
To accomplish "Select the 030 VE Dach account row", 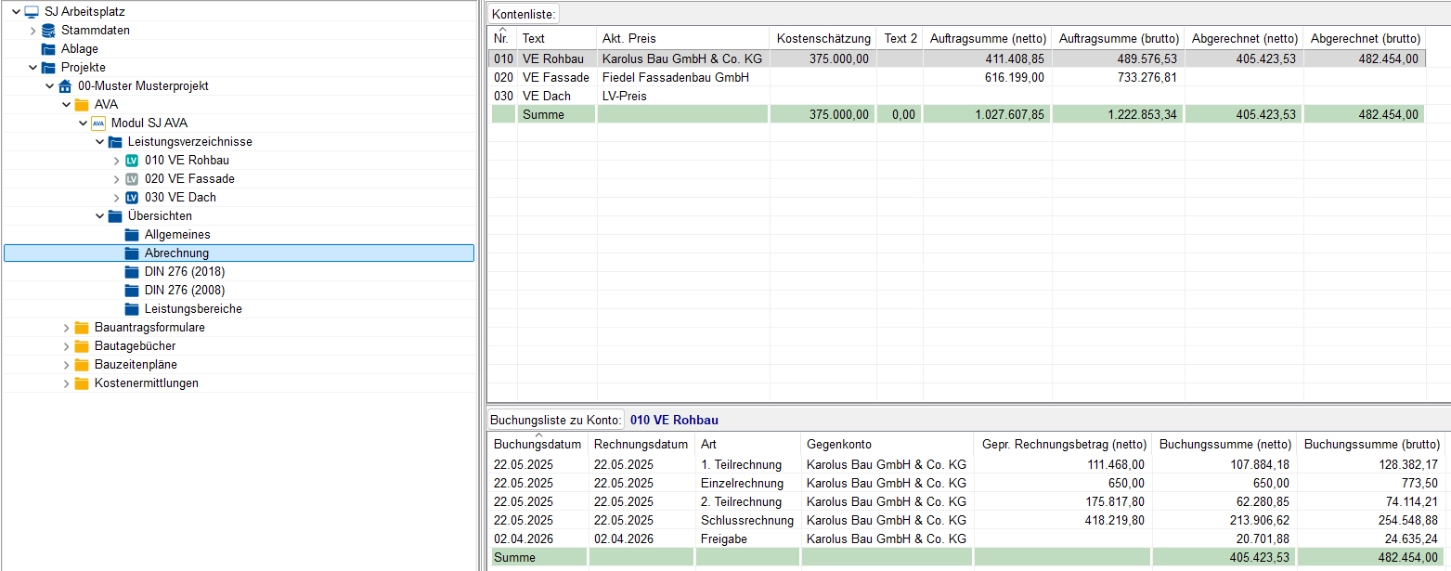I will tap(957, 96).
